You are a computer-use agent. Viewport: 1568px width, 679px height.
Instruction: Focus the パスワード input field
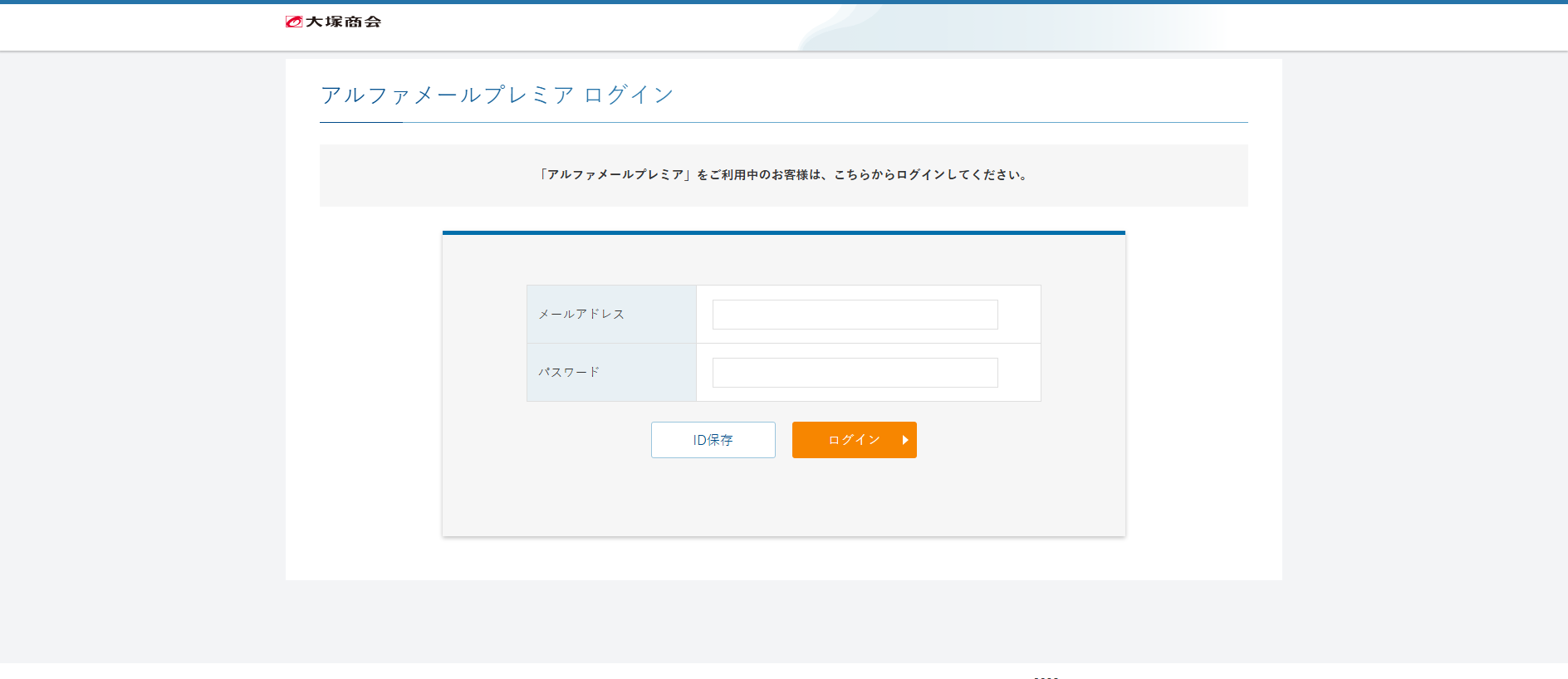pos(855,373)
